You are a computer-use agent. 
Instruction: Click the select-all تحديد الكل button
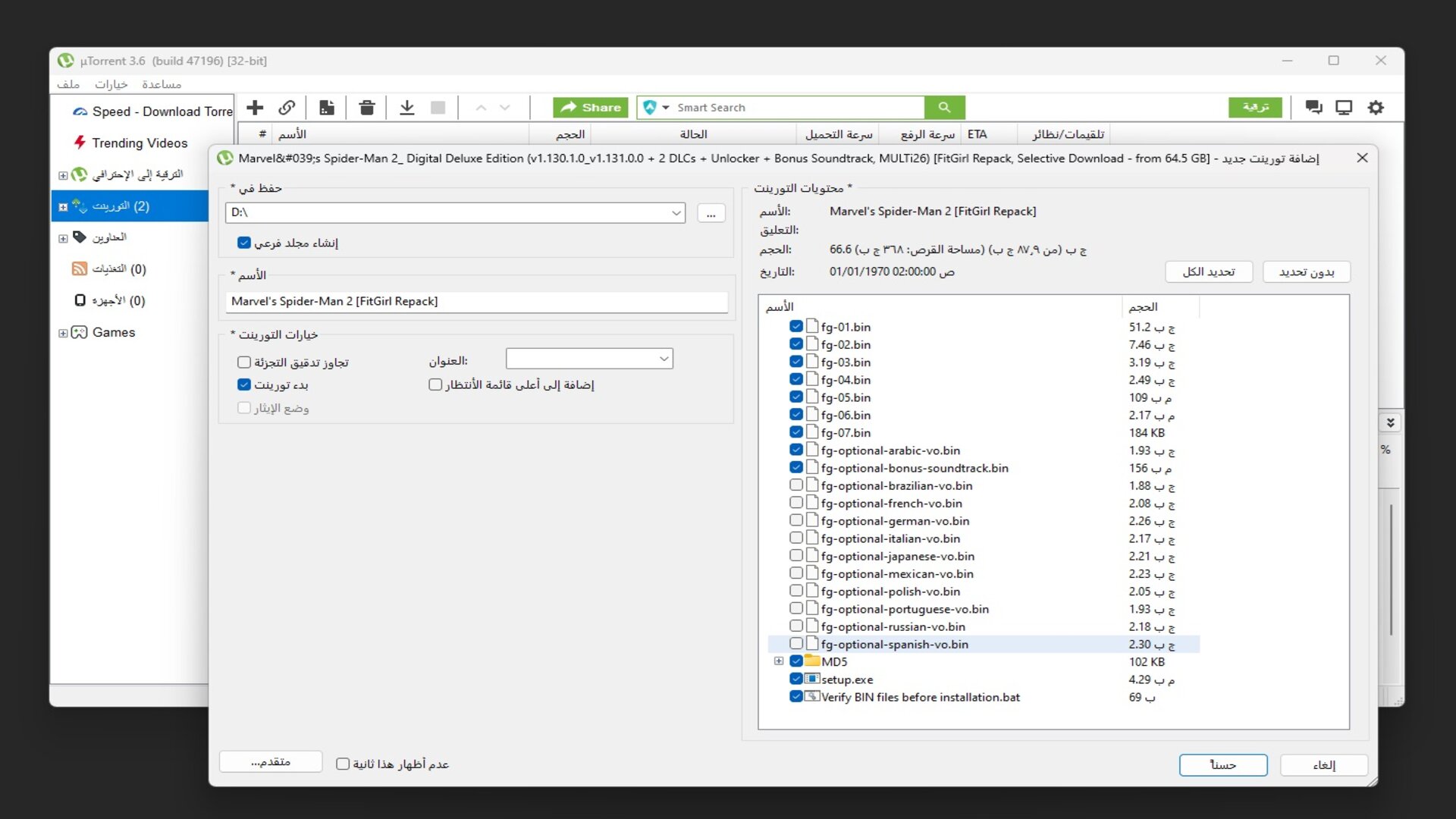pyautogui.click(x=1208, y=271)
